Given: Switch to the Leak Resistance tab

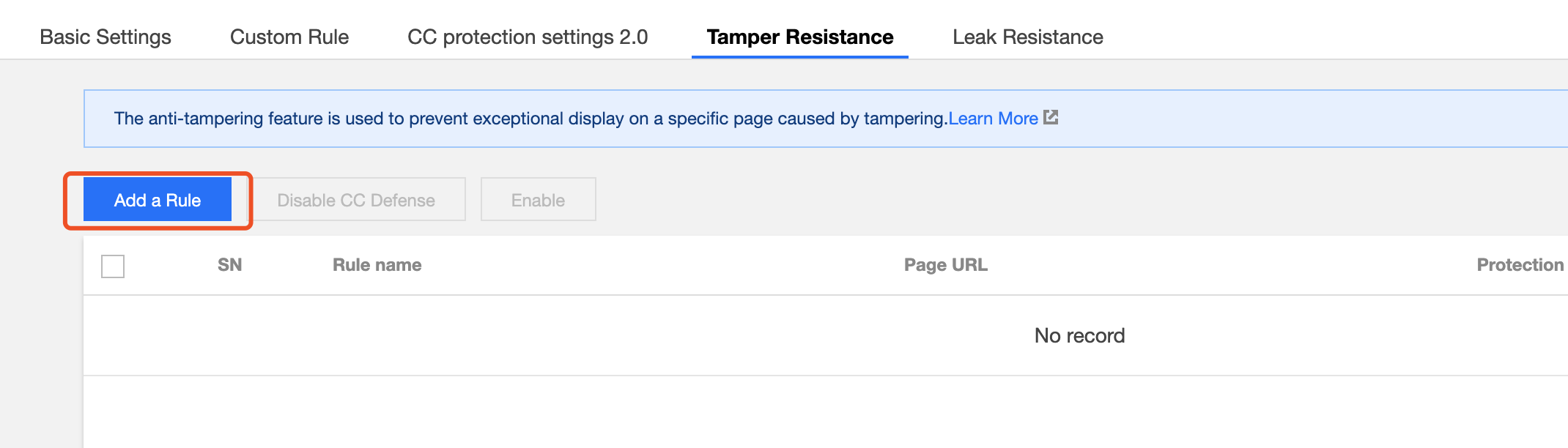Looking at the screenshot, I should tap(1028, 37).
